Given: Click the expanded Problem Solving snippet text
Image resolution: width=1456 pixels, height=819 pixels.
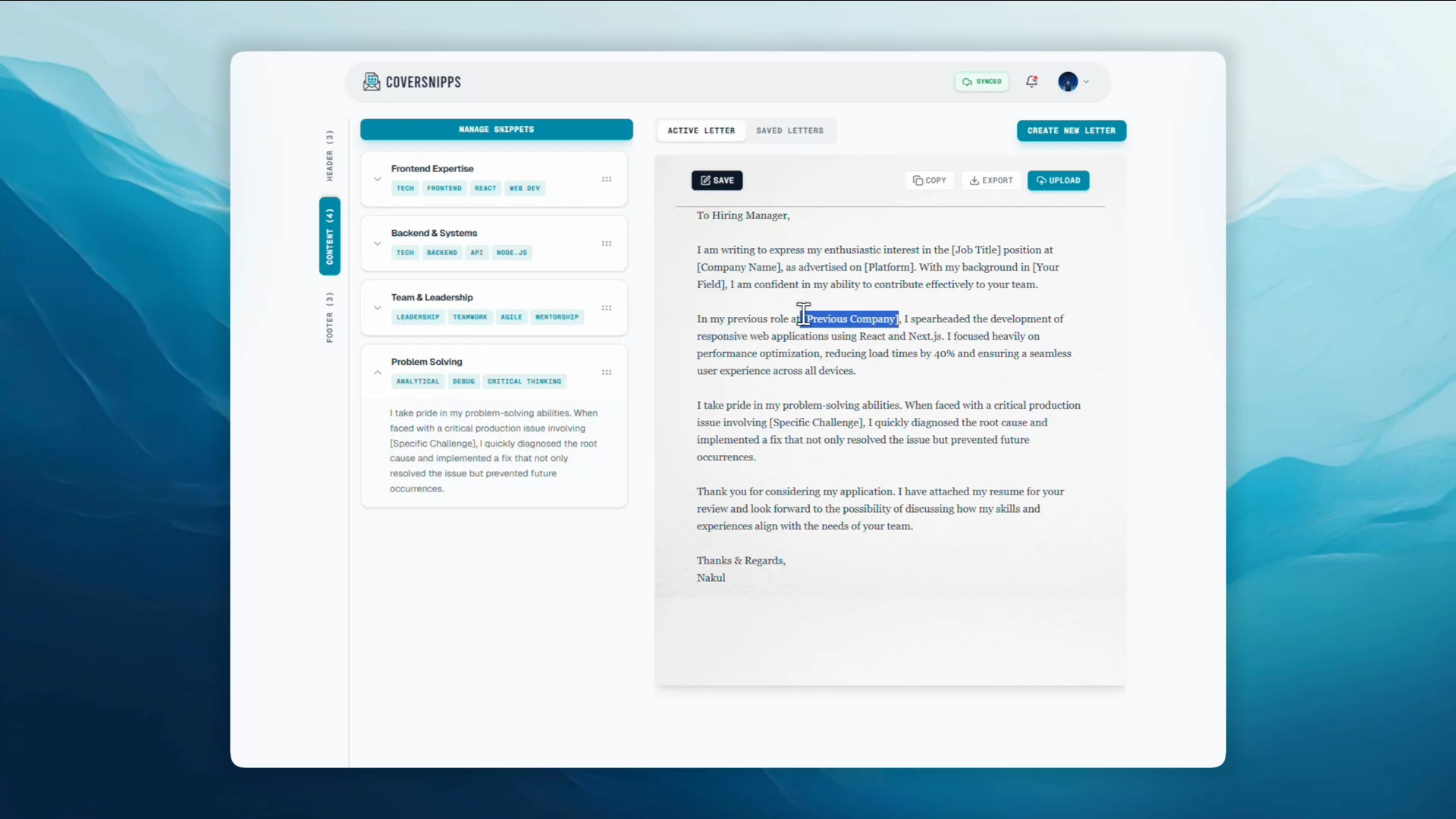Looking at the screenshot, I should tap(494, 450).
